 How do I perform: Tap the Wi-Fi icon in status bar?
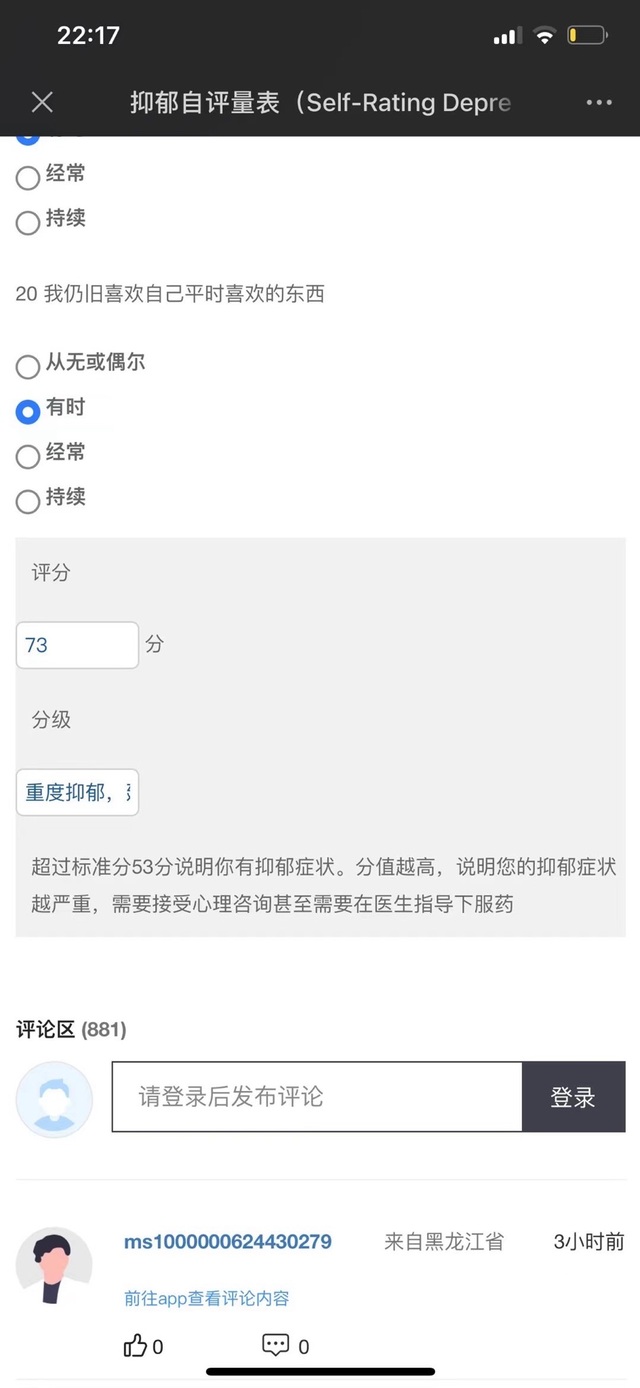[544, 36]
